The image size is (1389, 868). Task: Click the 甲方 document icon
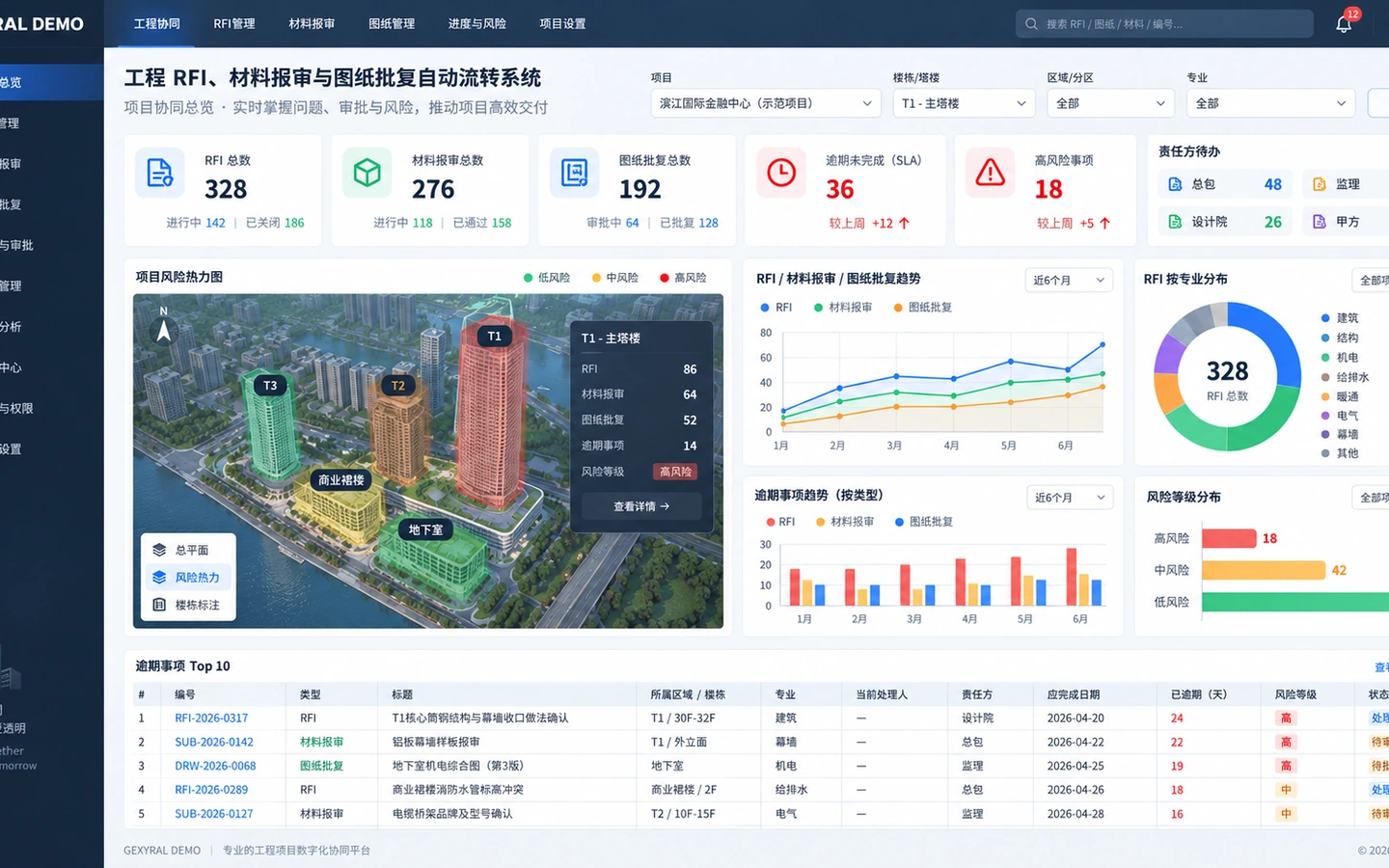pyautogui.click(x=1320, y=222)
